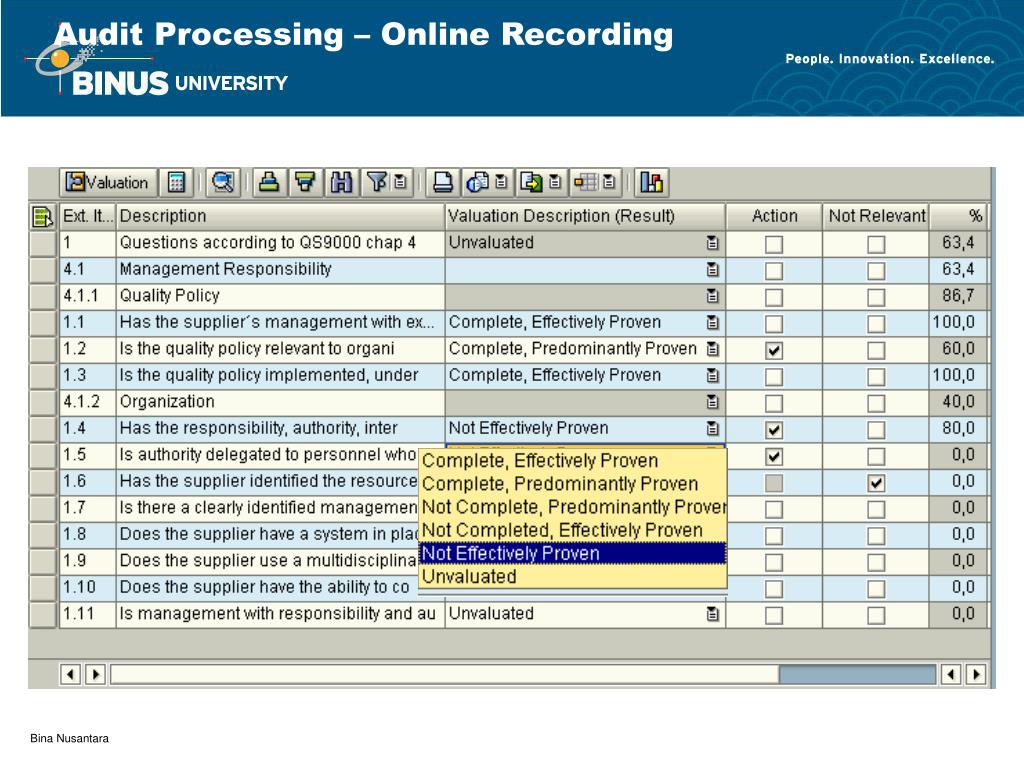Click the set filter funnel icon
Image resolution: width=1024 pixels, height=768 pixels.
click(377, 182)
